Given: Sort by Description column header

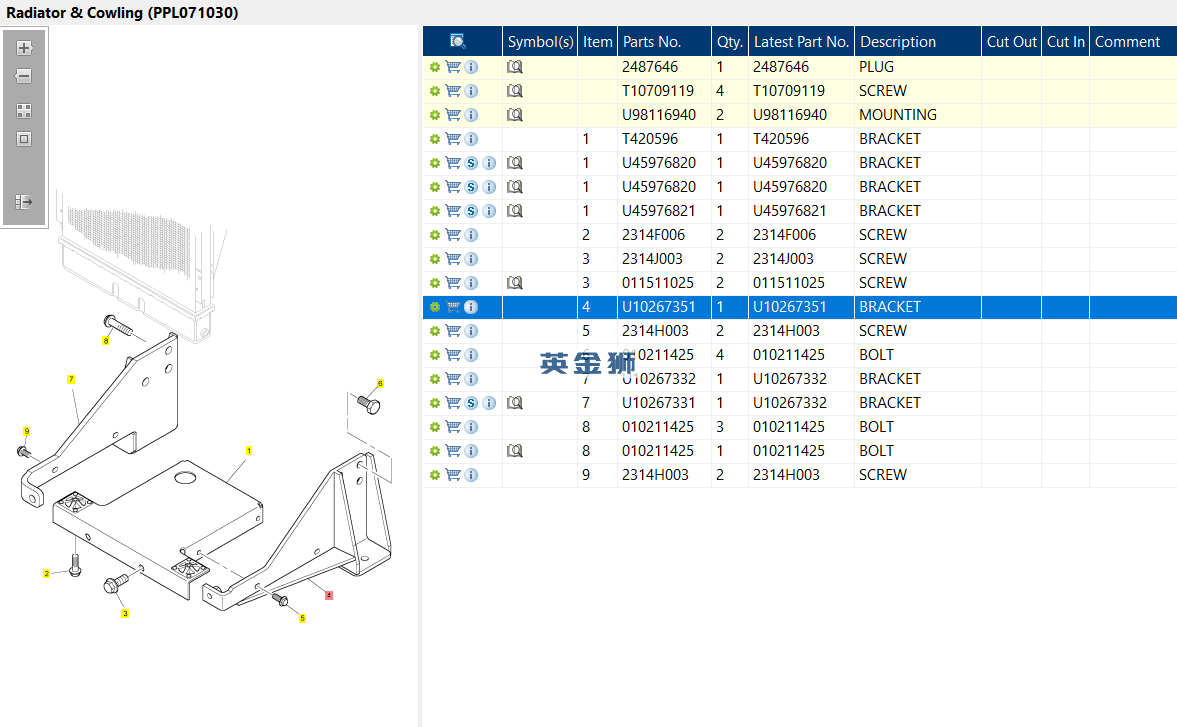Looking at the screenshot, I should [x=898, y=41].
